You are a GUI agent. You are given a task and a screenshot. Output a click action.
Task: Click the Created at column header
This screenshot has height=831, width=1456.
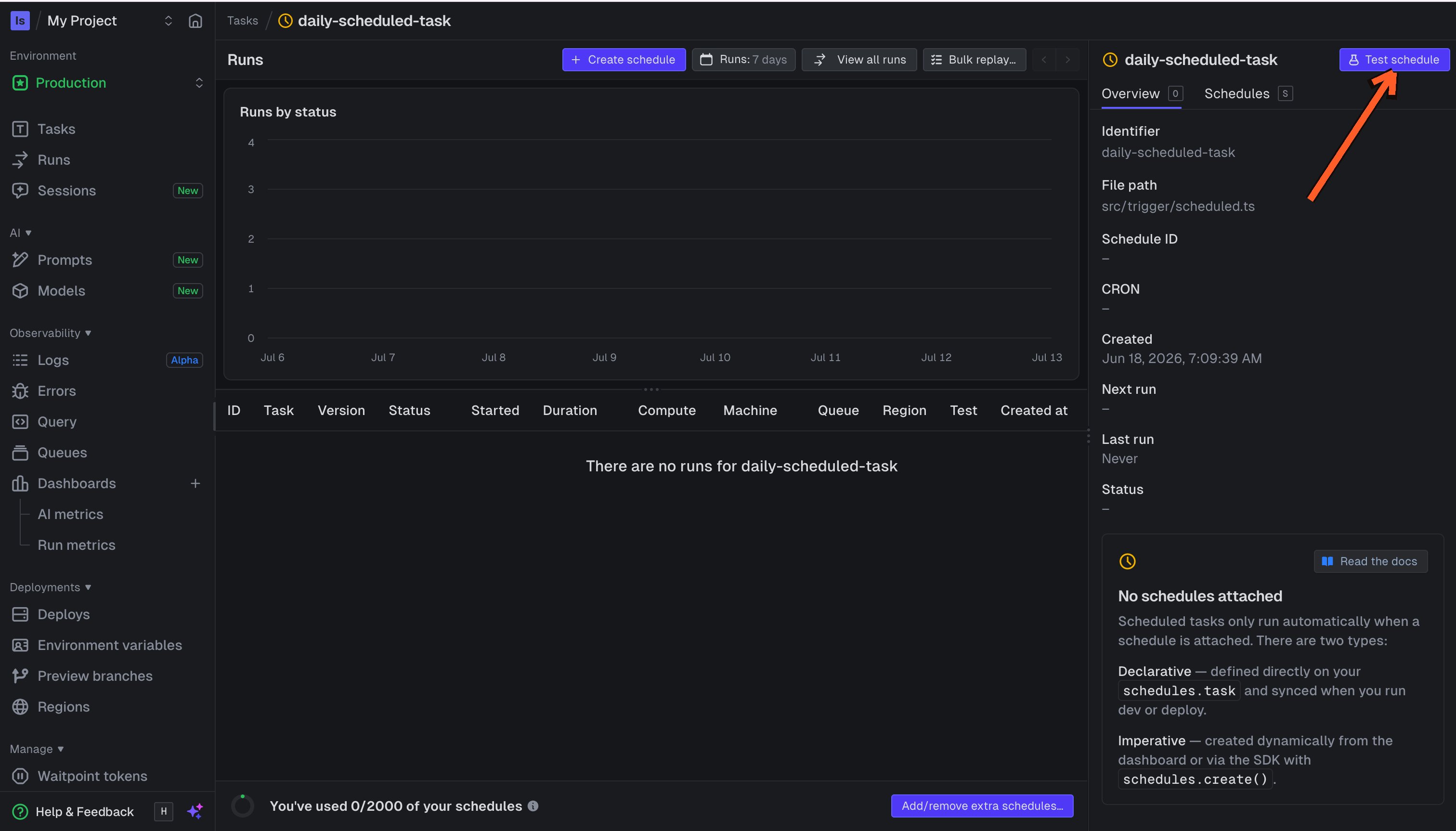tap(1034, 410)
